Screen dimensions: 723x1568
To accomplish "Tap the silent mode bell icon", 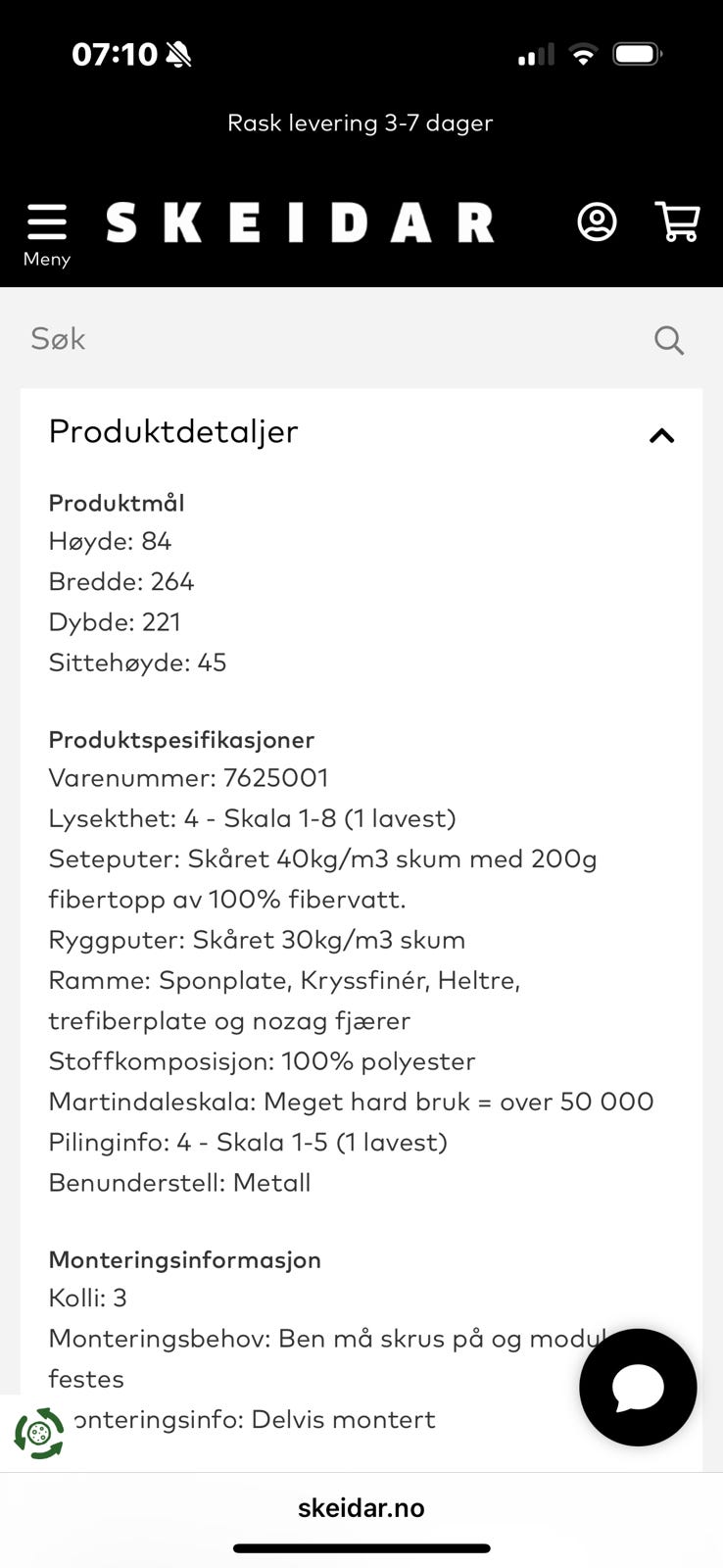I will 178,55.
